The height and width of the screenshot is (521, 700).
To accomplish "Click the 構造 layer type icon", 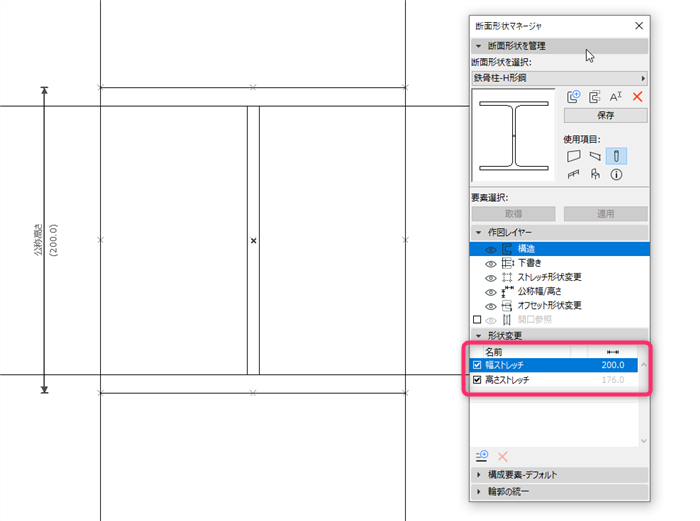I will [x=507, y=249].
